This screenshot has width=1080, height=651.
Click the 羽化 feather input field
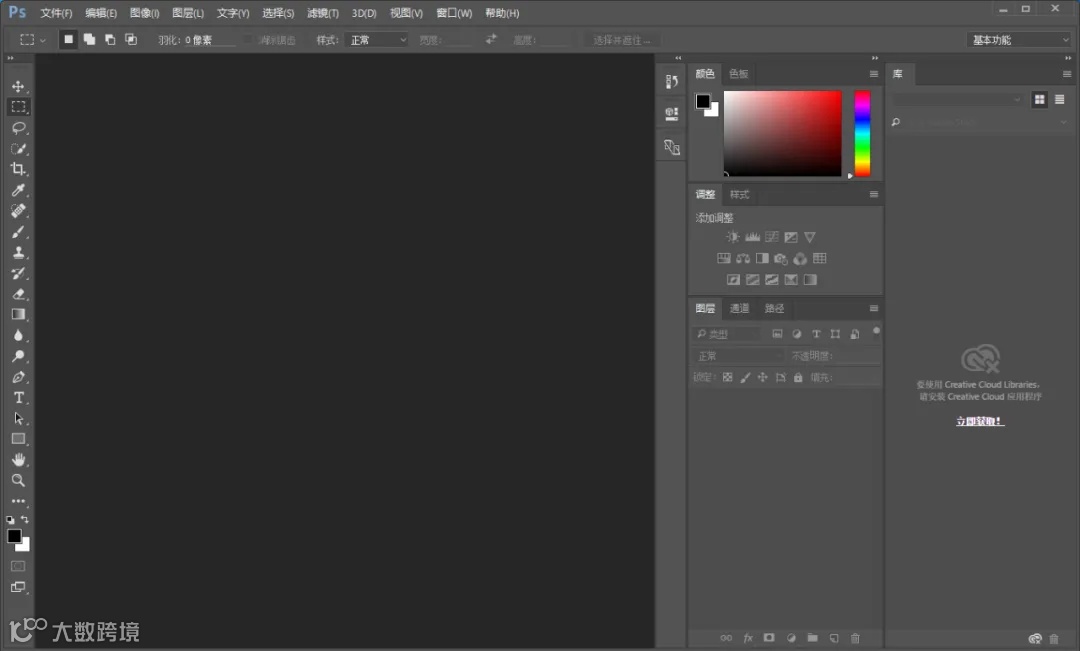209,40
